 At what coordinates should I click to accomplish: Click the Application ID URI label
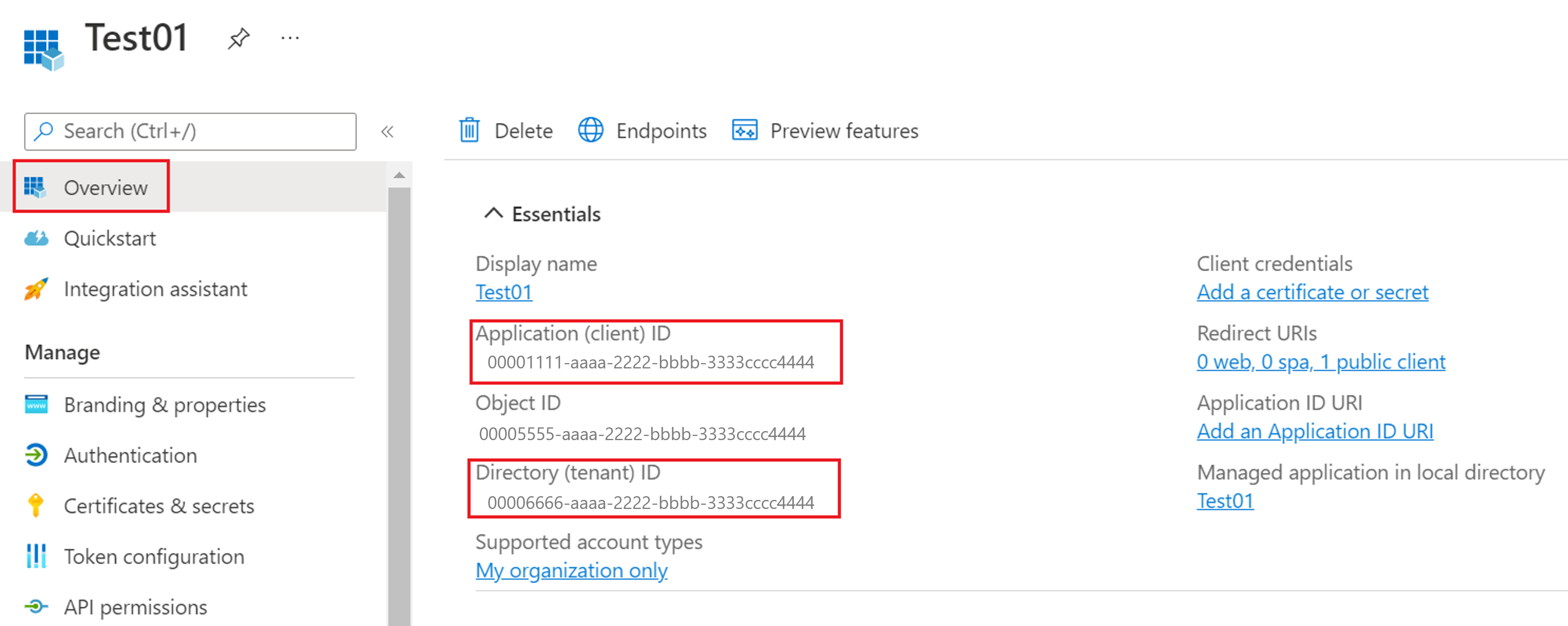[1279, 403]
